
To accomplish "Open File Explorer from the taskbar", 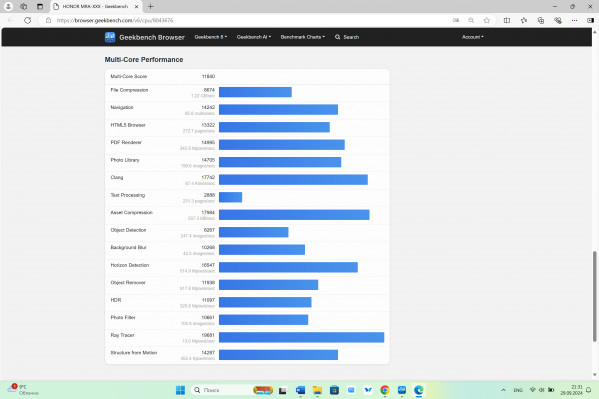I will pyautogui.click(x=317, y=390).
